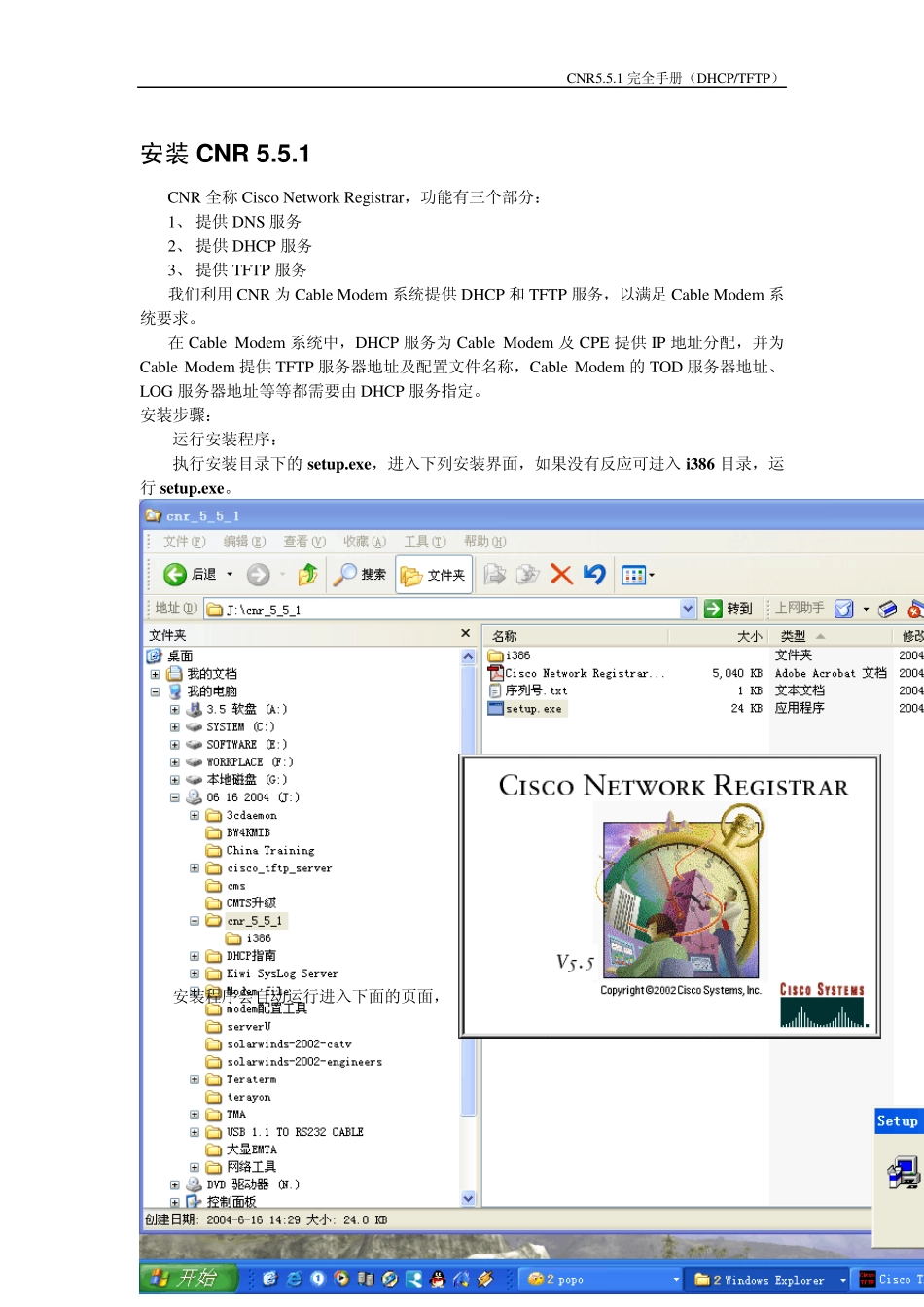Click the 3.5 软盘 (A:) floppy icon
924x1307 pixels.
(195, 709)
